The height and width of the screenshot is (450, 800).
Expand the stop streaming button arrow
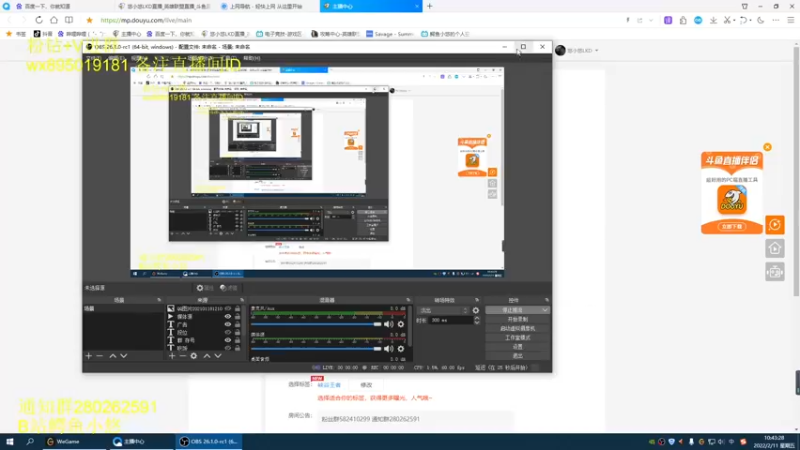(x=544, y=310)
